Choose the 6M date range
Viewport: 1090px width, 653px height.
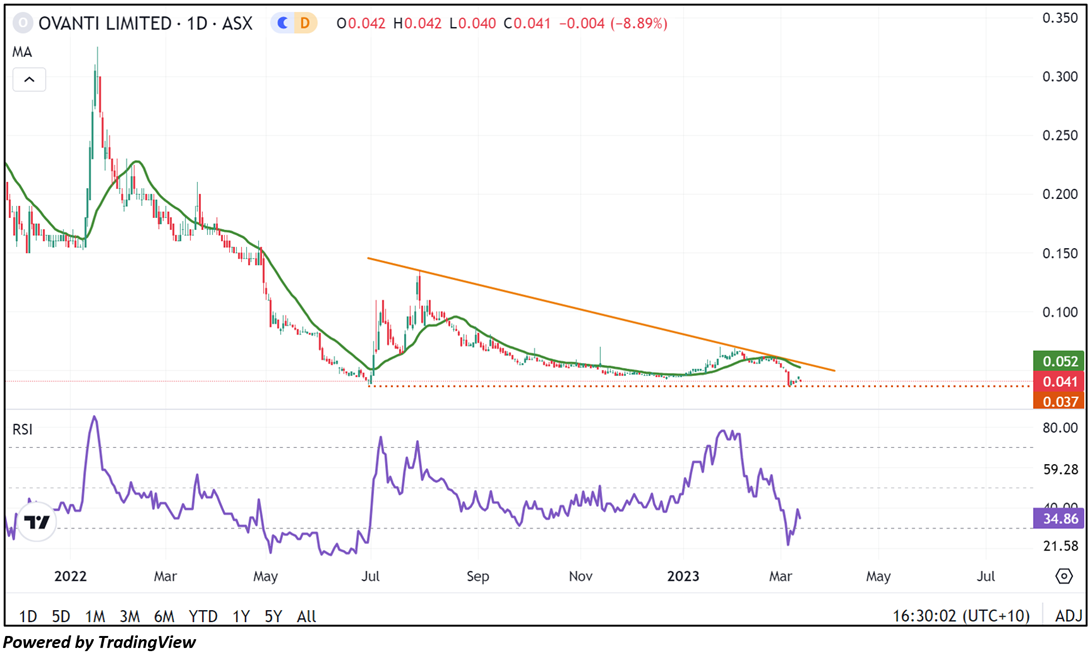(x=164, y=616)
